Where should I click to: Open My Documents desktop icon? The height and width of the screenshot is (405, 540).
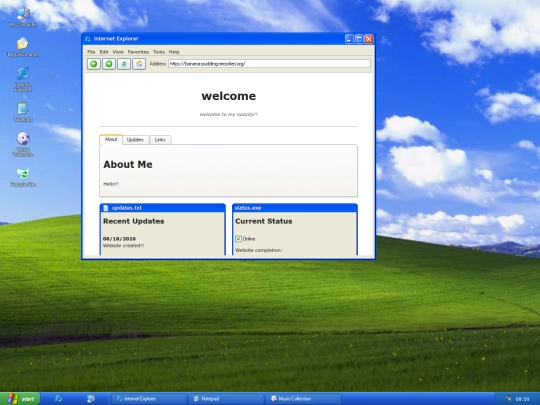[x=23, y=47]
